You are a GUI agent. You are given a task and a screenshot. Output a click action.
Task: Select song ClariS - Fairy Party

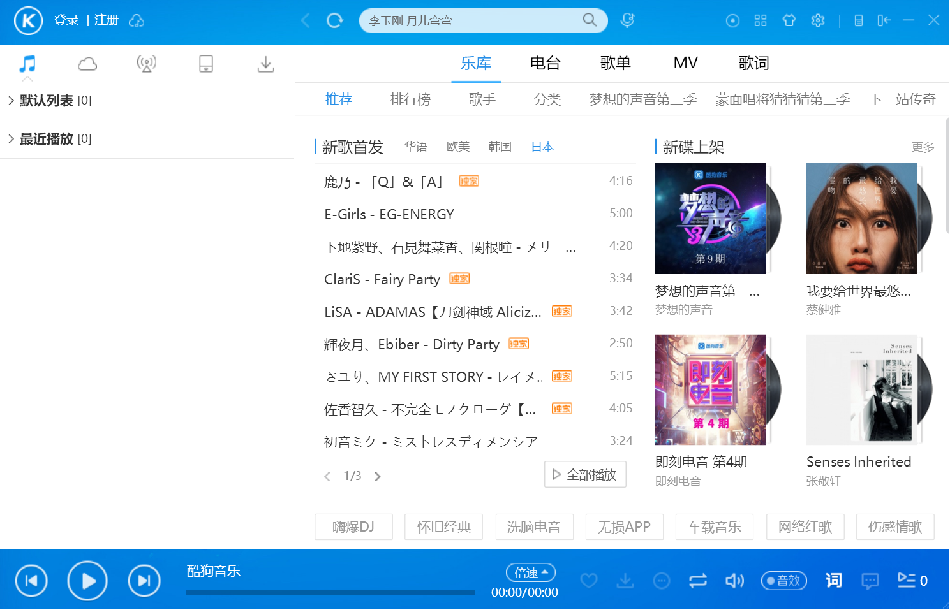coord(382,279)
